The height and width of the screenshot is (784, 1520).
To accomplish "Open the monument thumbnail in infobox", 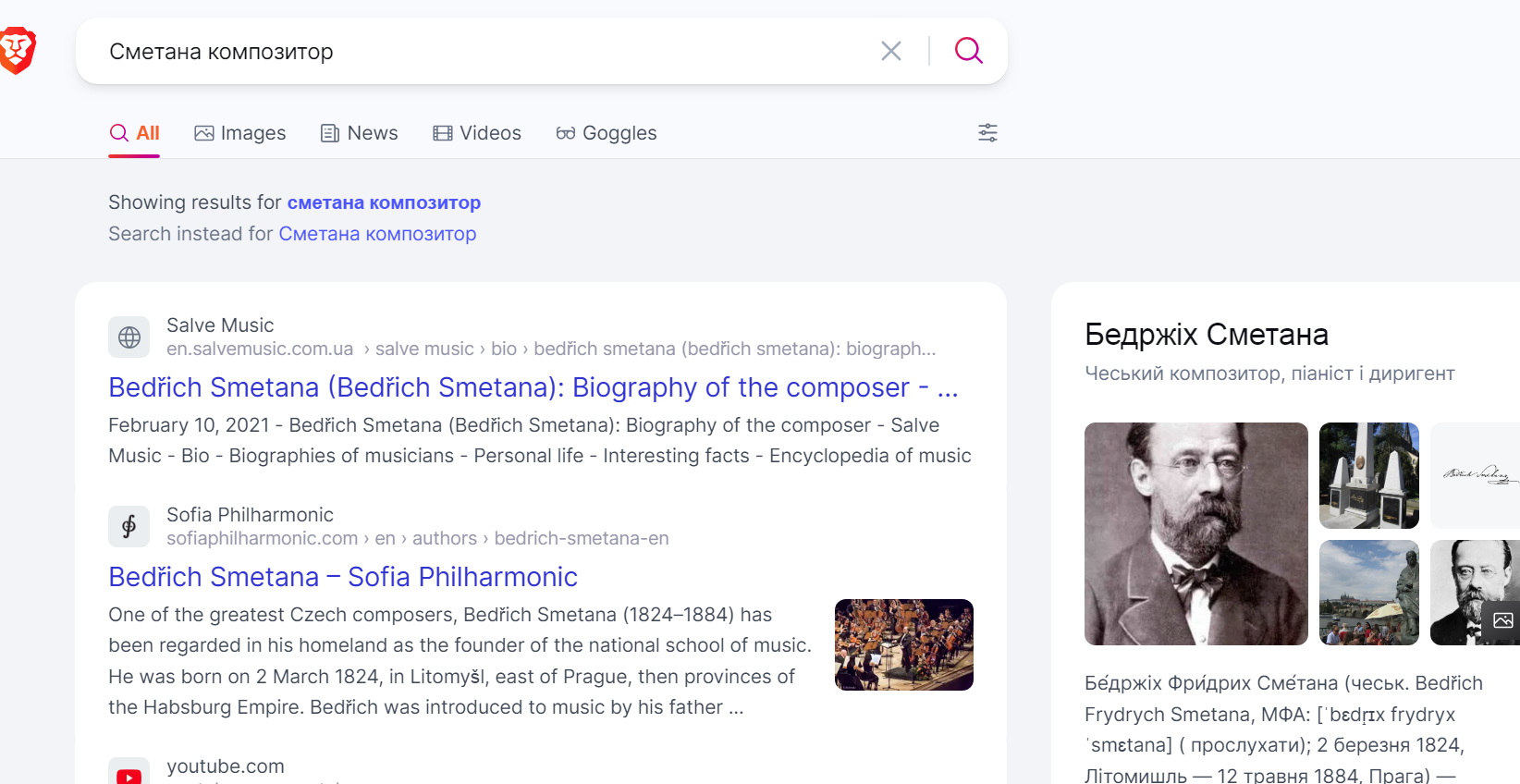I will [1368, 475].
